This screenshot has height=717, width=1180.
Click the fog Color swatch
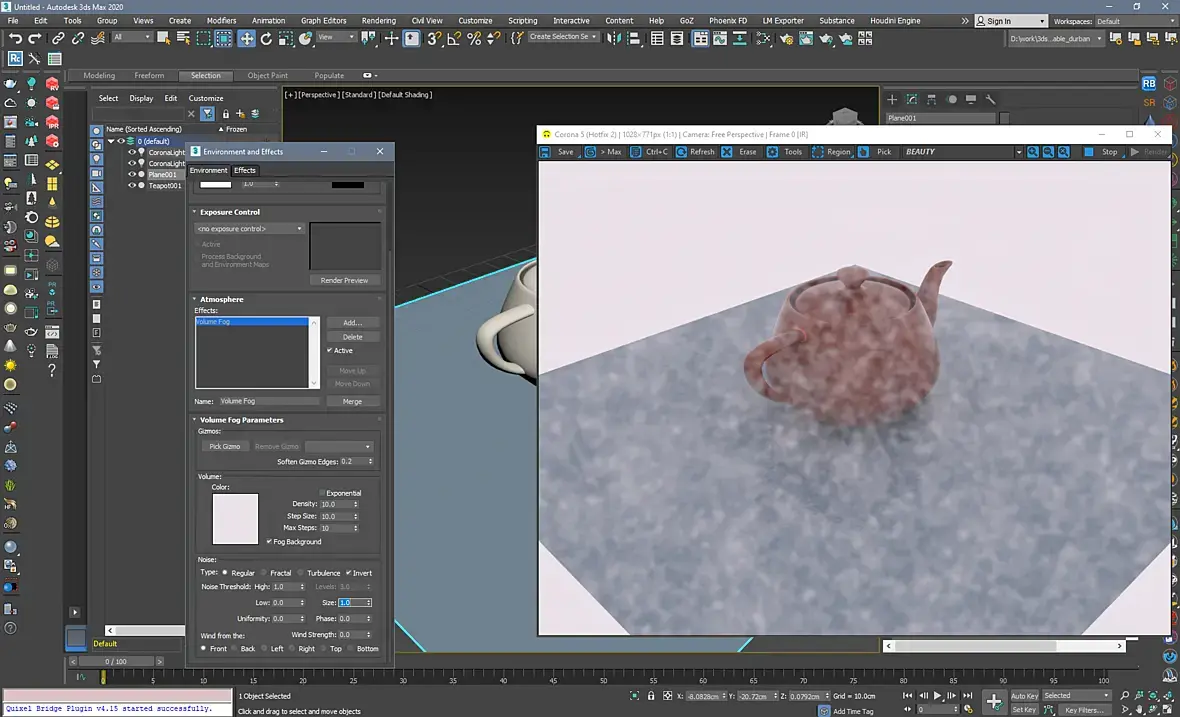pos(235,519)
